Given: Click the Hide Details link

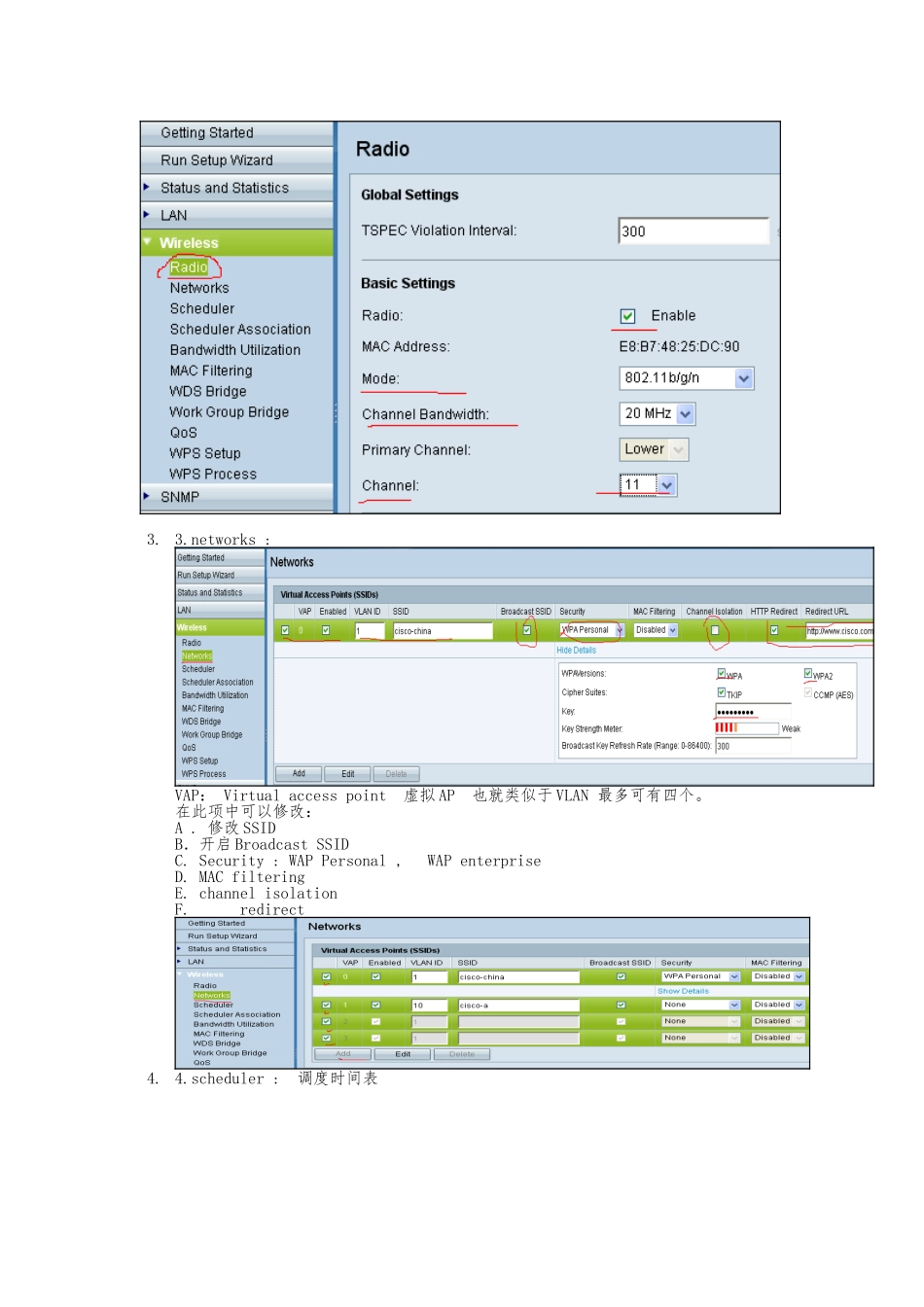Looking at the screenshot, I should pyautogui.click(x=576, y=651).
